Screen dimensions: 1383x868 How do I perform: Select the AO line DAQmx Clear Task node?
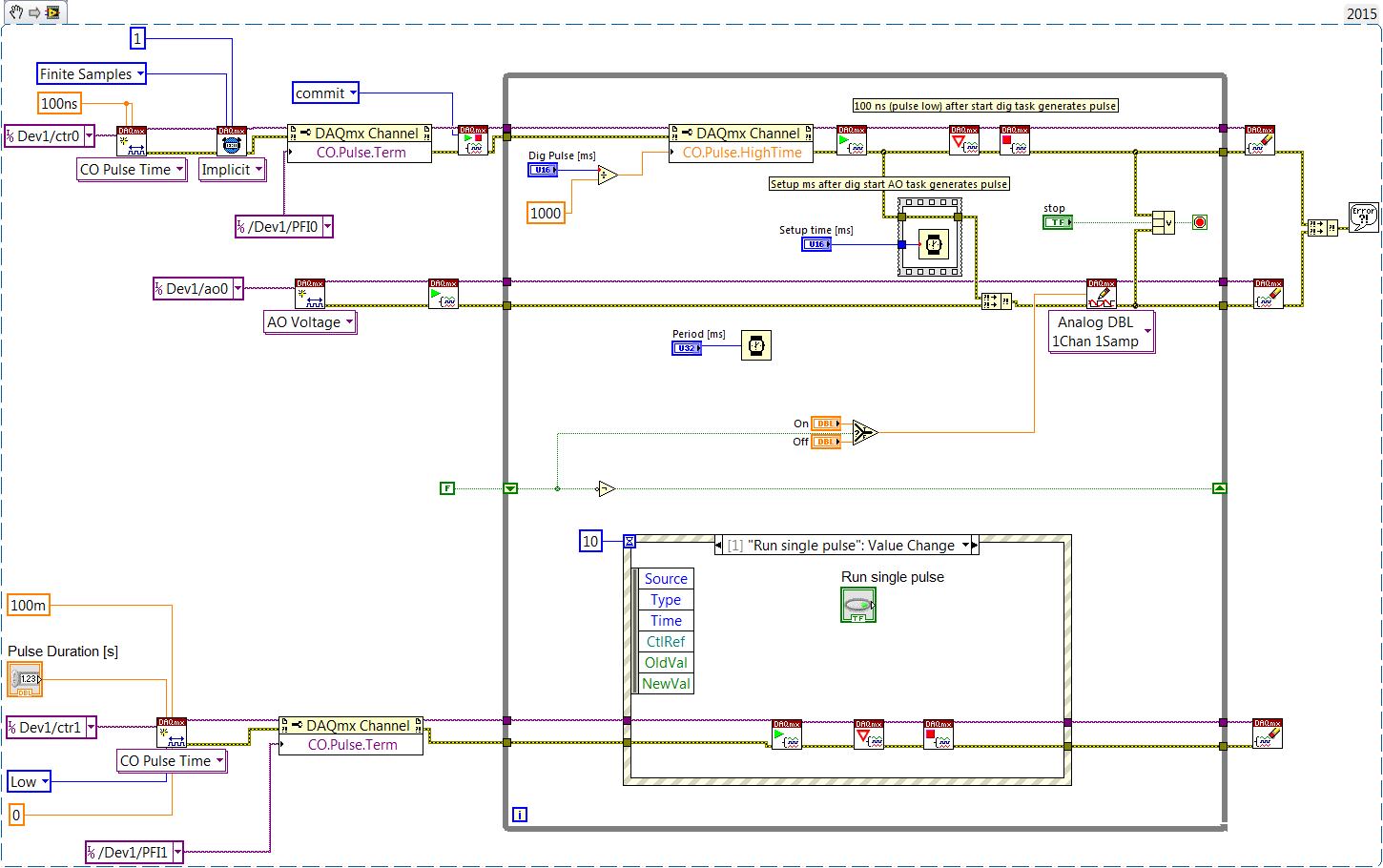coord(1269,294)
